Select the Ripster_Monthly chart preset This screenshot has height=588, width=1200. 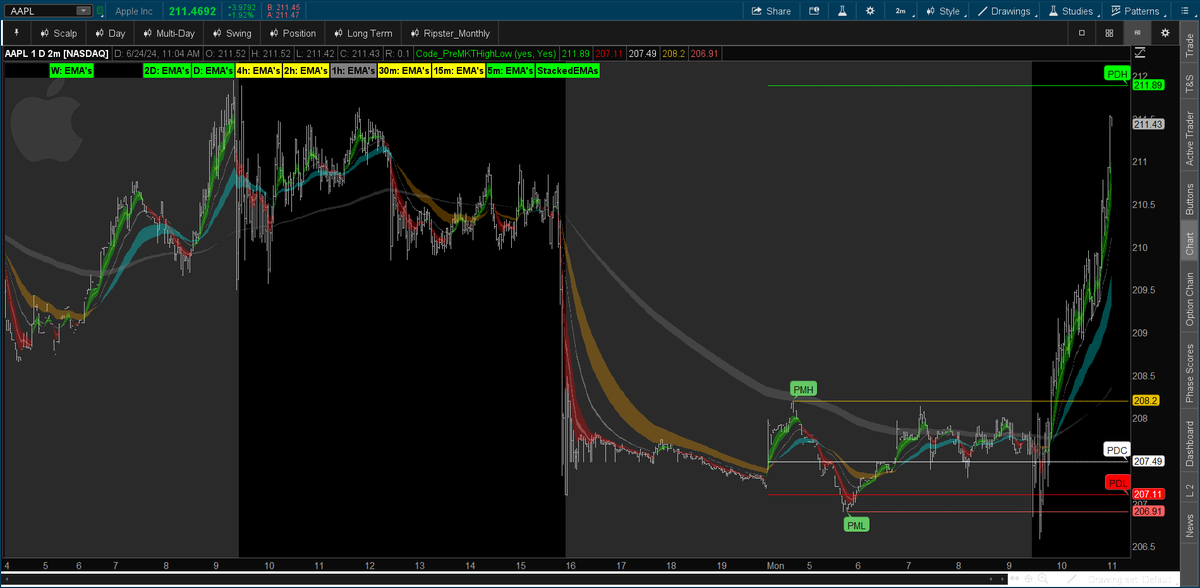[x=449, y=33]
